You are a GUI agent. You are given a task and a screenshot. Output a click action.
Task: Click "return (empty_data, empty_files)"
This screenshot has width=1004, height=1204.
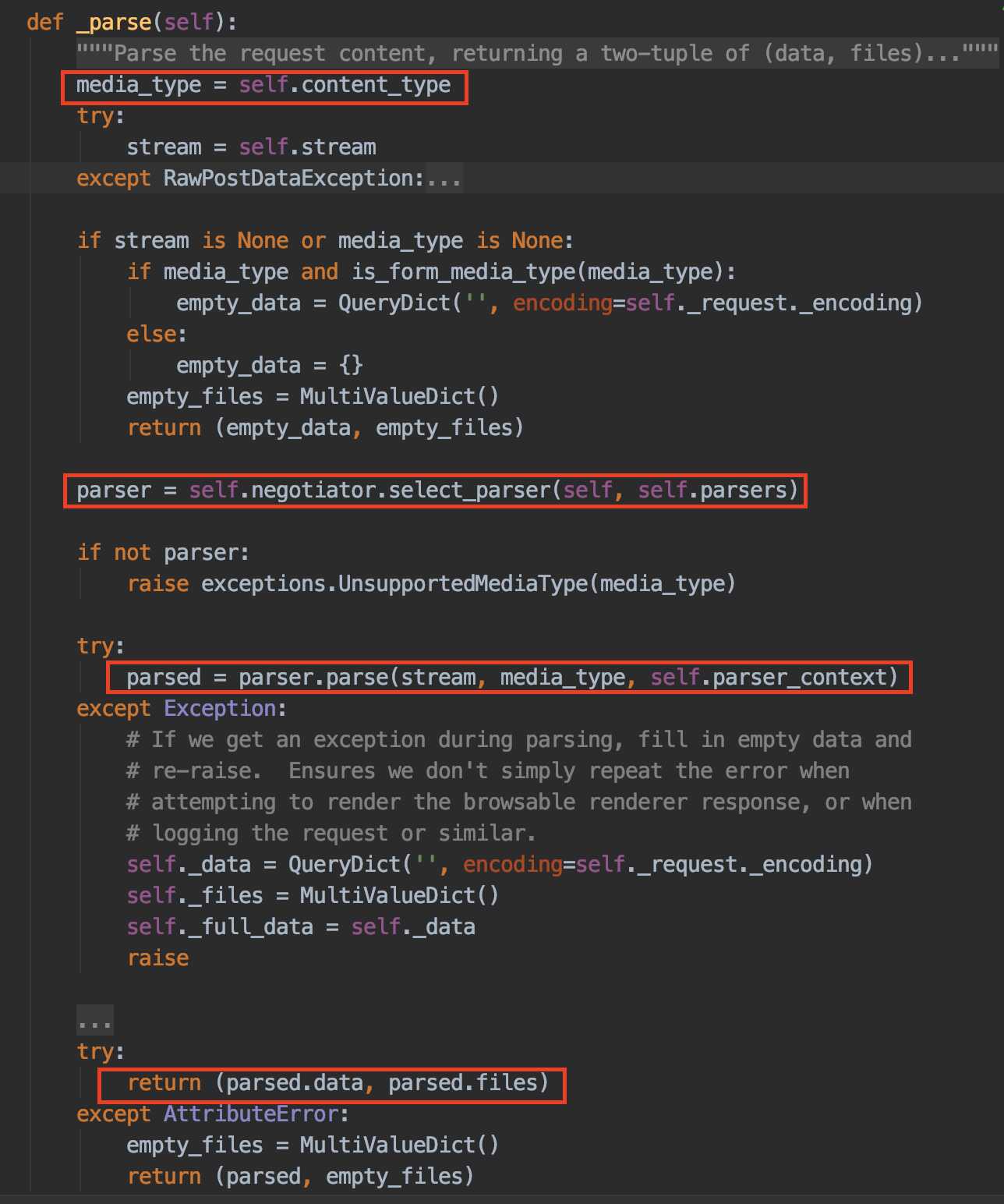point(325,428)
